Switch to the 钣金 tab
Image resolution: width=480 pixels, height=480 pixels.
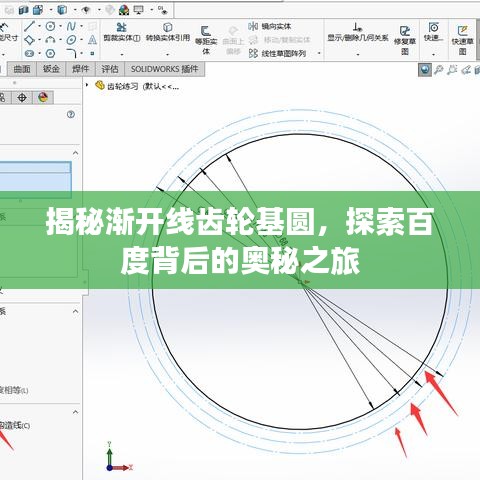click(x=51, y=69)
